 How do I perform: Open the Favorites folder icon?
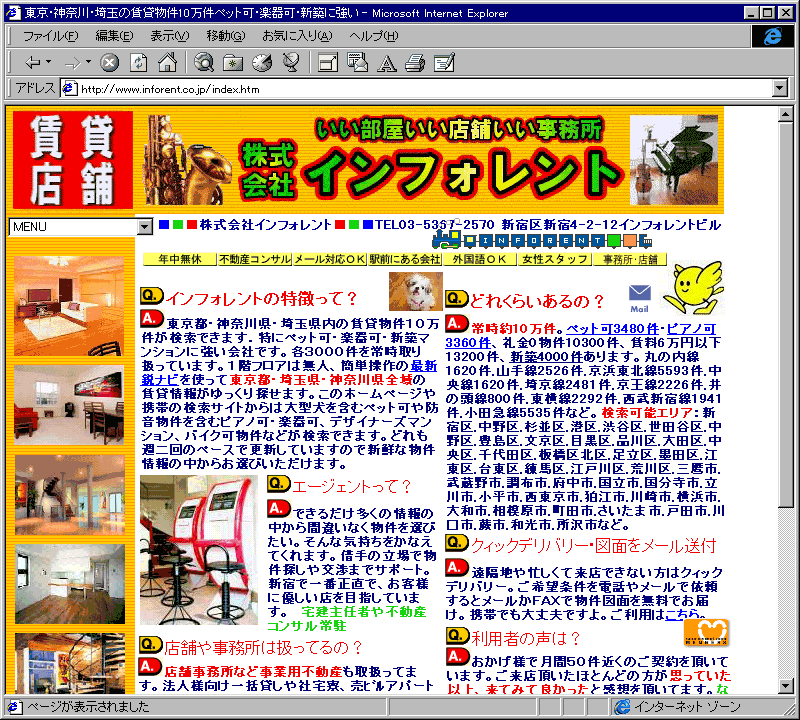click(233, 63)
